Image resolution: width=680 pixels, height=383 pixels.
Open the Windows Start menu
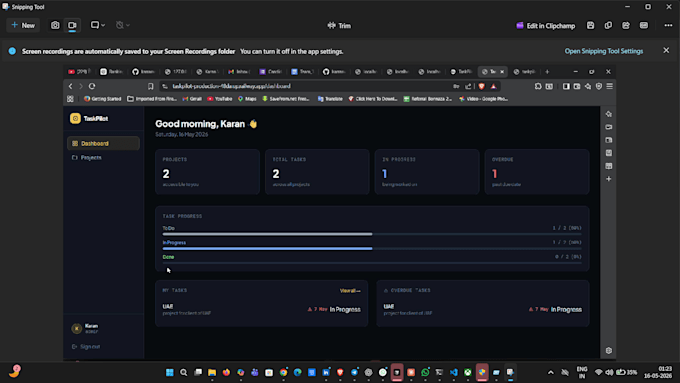pyautogui.click(x=170, y=372)
